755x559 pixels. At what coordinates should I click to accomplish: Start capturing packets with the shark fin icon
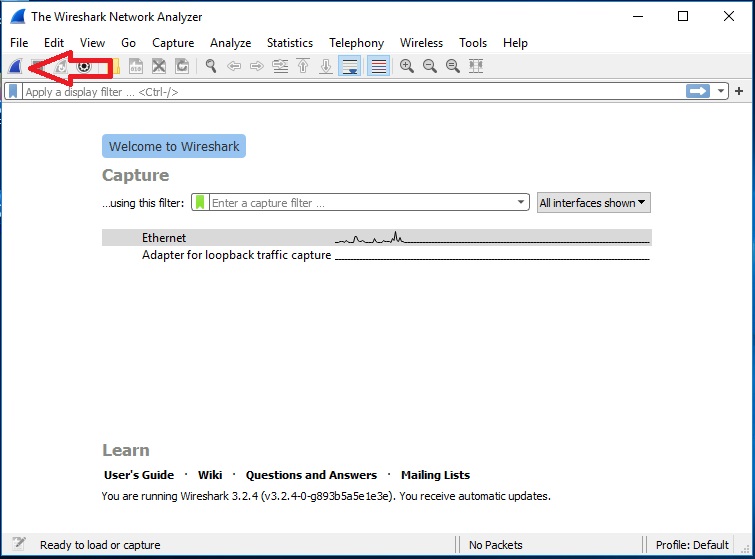coord(15,66)
